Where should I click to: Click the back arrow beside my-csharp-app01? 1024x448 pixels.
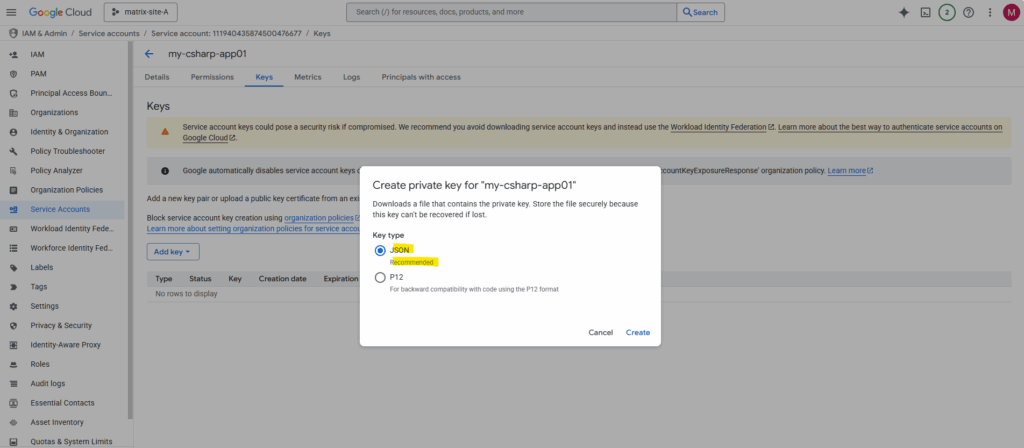click(149, 54)
